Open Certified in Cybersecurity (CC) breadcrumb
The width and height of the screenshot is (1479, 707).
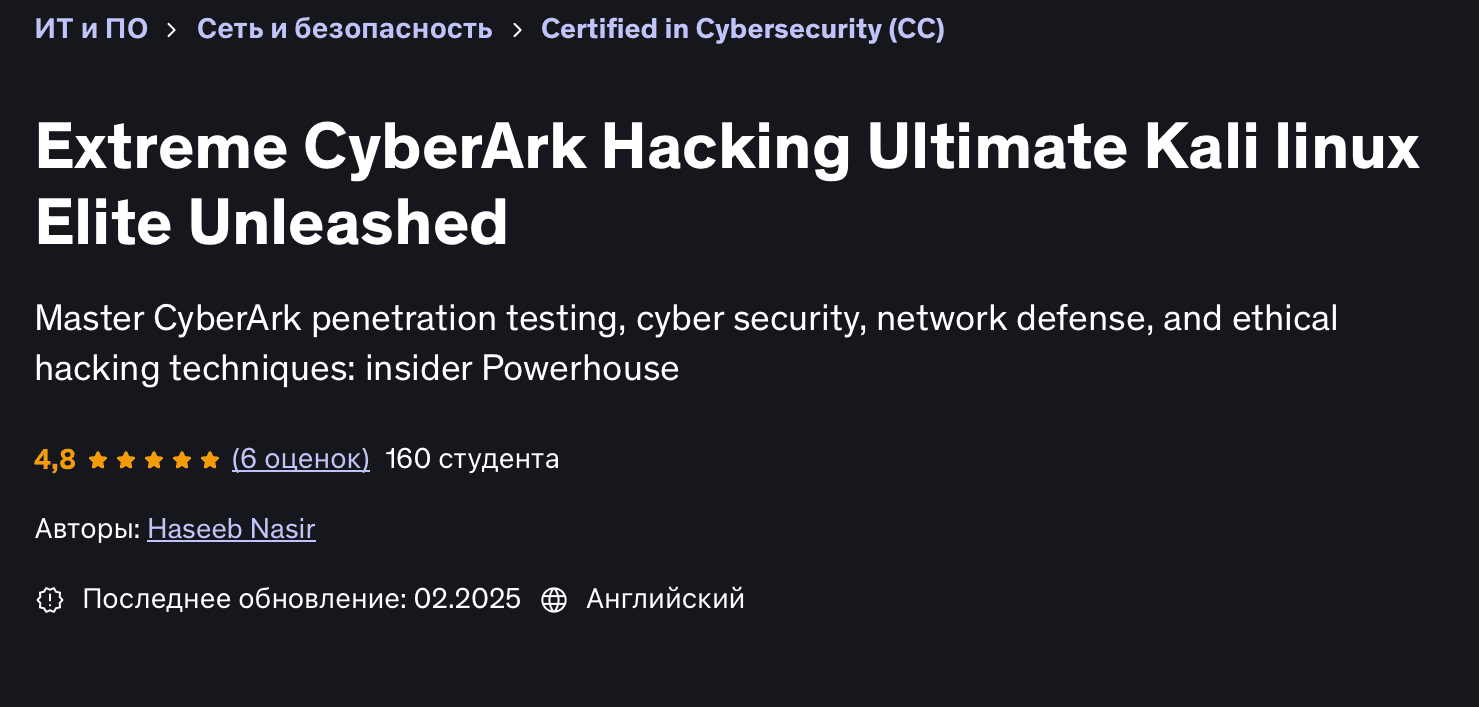tap(743, 29)
